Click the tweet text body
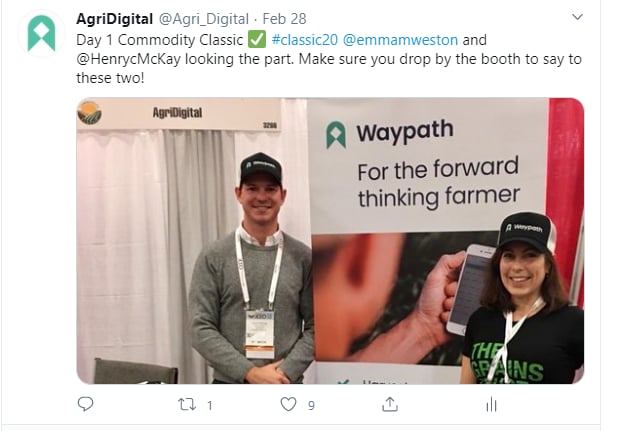 click(x=329, y=59)
